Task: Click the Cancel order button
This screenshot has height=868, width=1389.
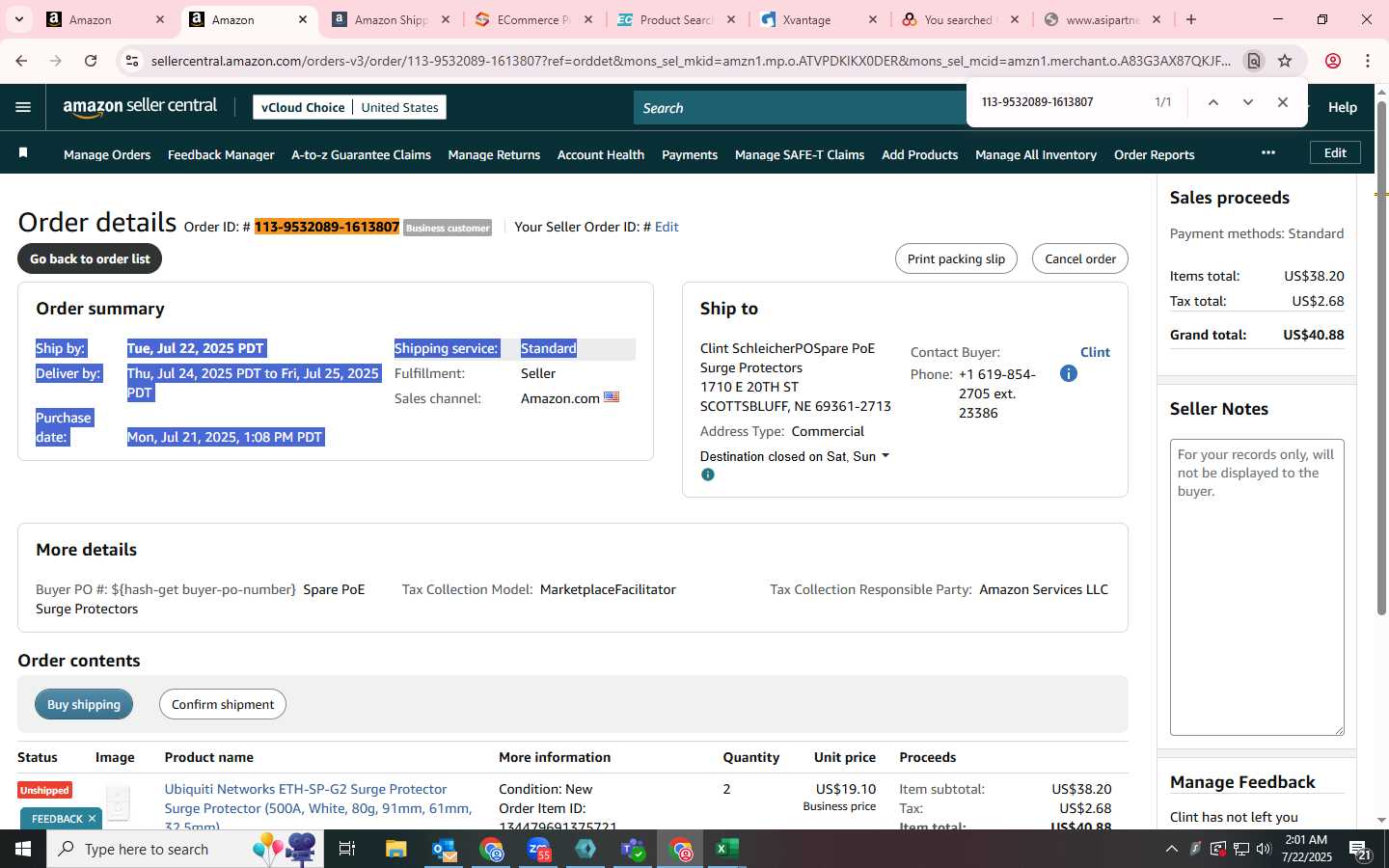Action: (1080, 258)
